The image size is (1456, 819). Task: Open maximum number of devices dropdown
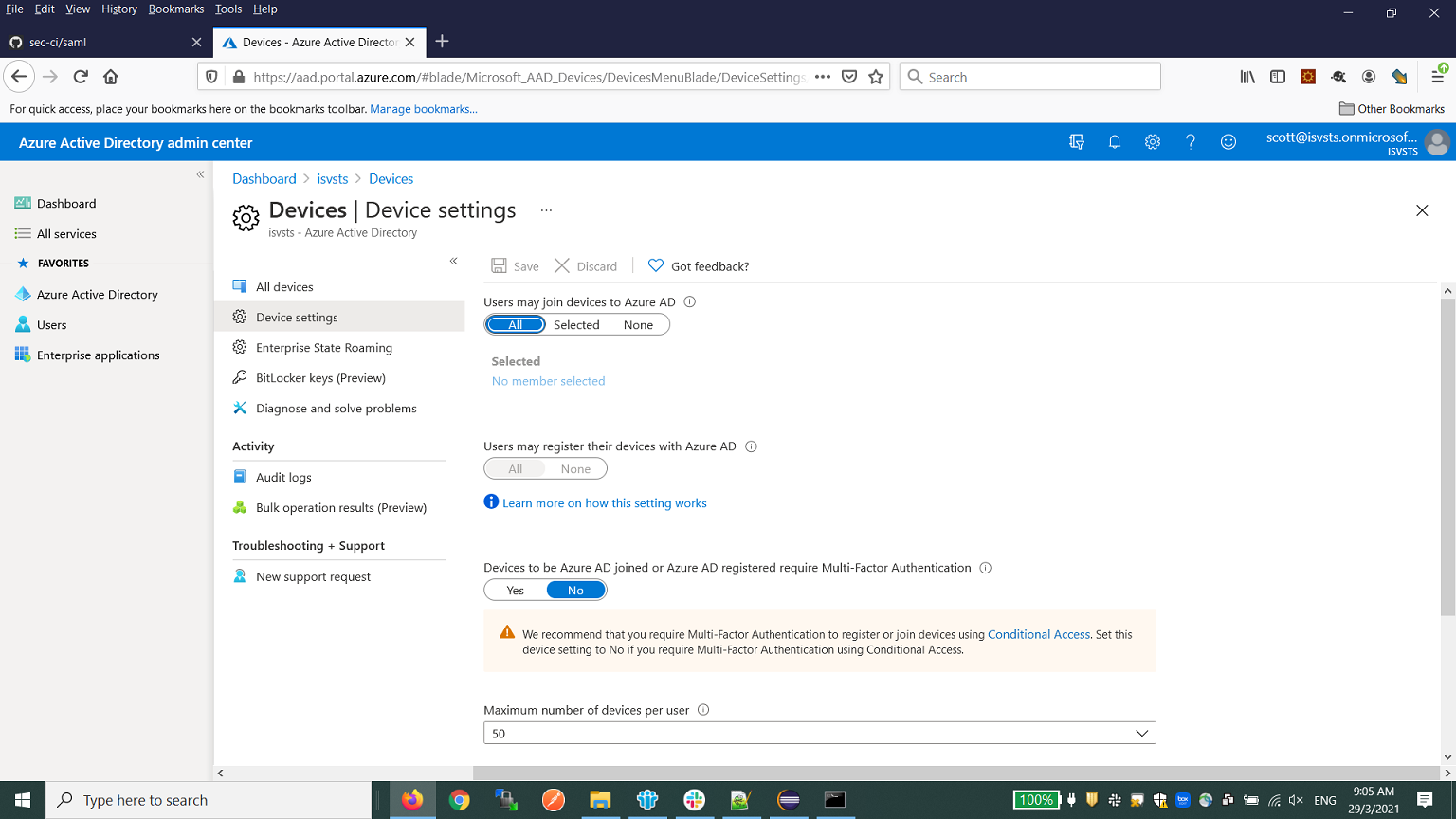820,733
